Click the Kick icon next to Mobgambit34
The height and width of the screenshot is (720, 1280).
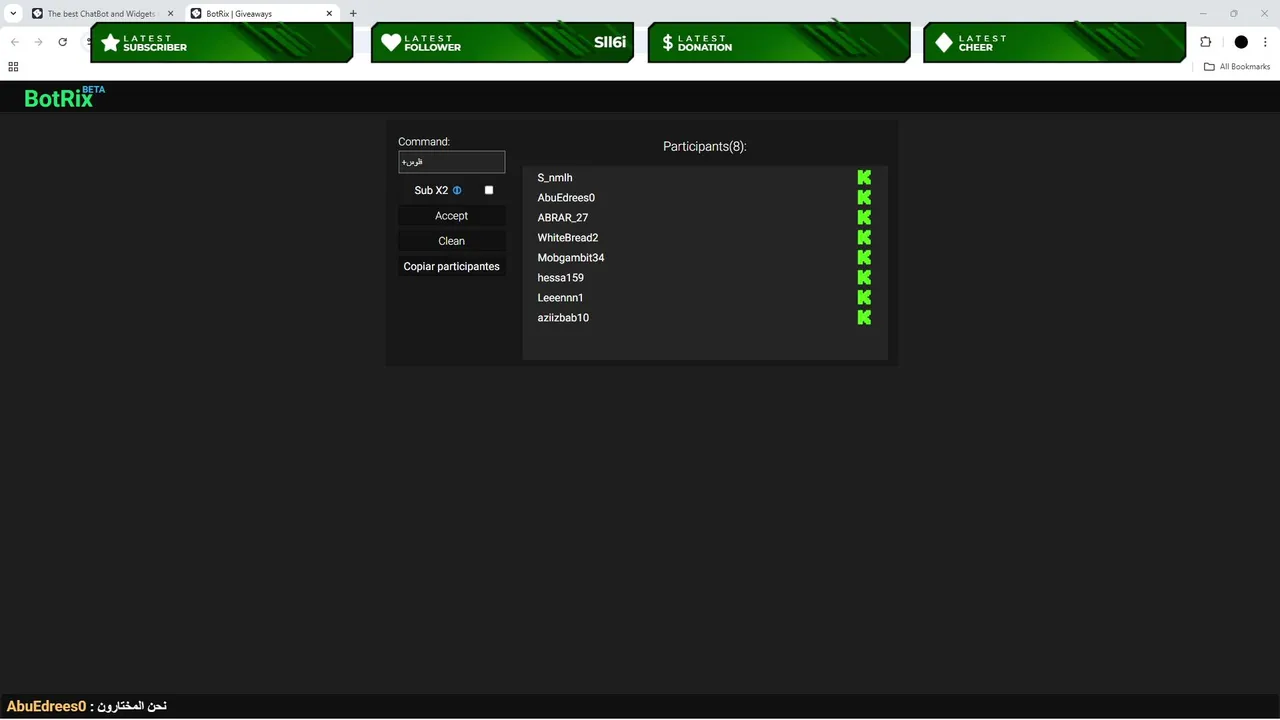[864, 257]
